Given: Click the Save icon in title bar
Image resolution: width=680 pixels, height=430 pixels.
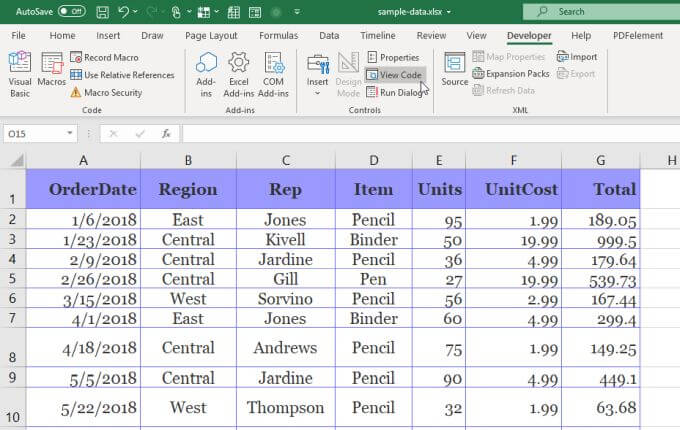Looking at the screenshot, I should [x=103, y=12].
